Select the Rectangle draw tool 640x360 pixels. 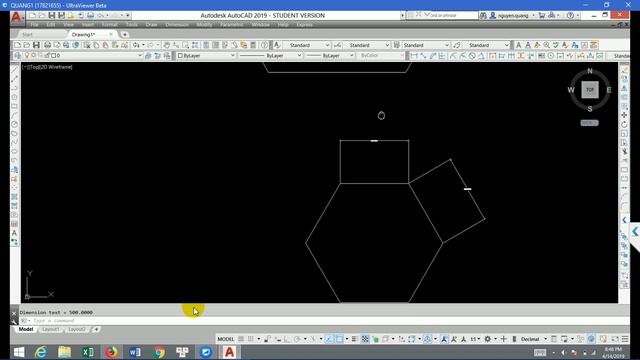pos(15,106)
